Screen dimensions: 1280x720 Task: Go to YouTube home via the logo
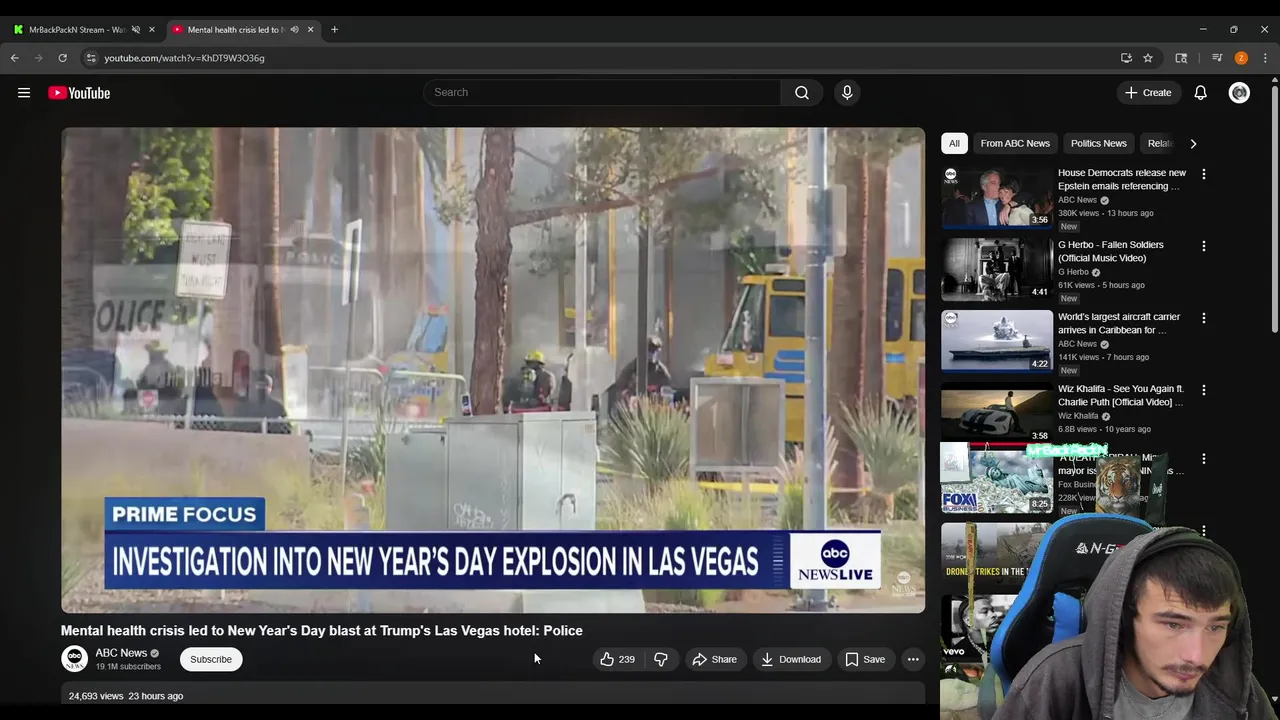[79, 93]
